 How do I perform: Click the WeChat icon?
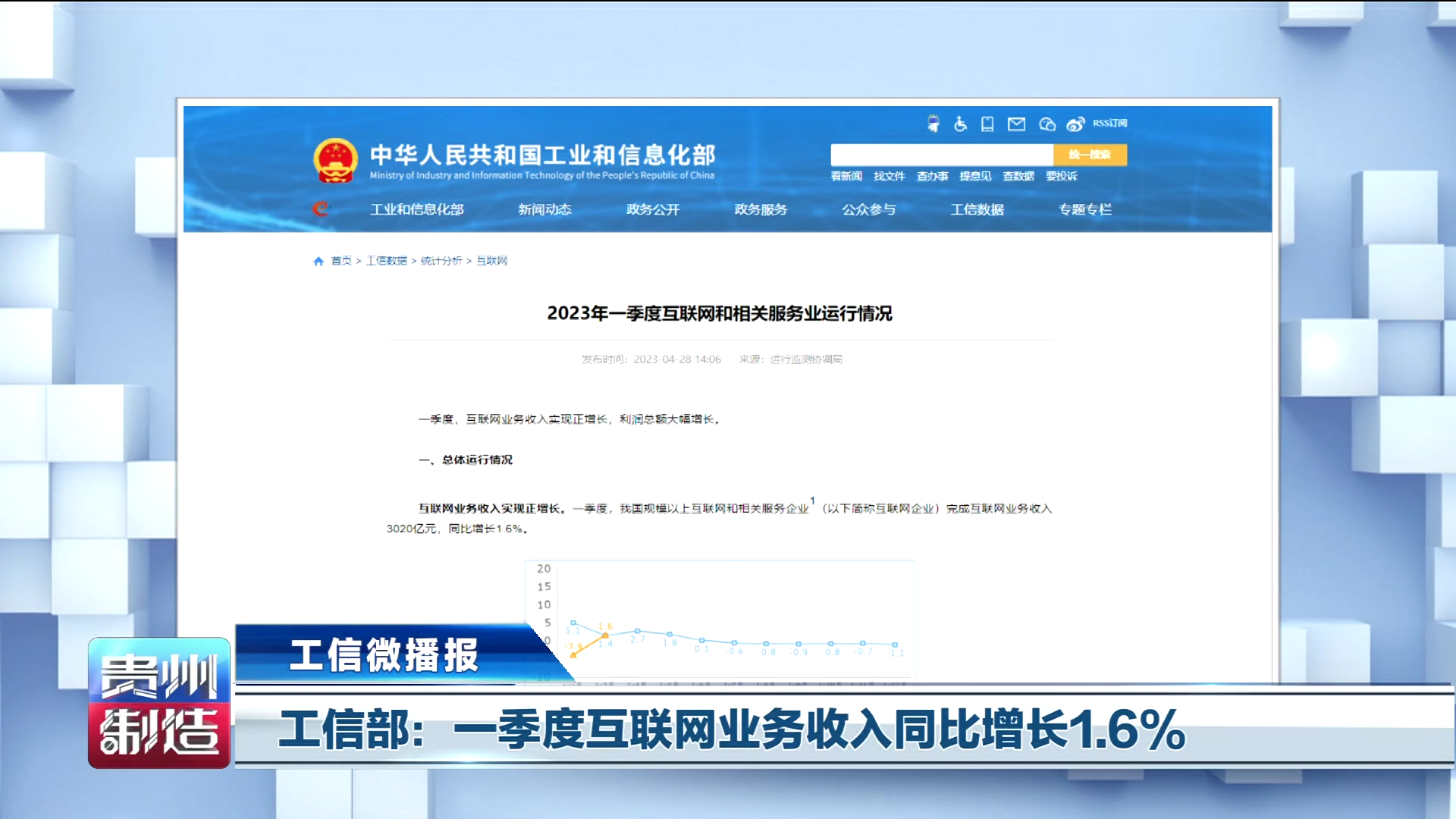(x=1047, y=124)
